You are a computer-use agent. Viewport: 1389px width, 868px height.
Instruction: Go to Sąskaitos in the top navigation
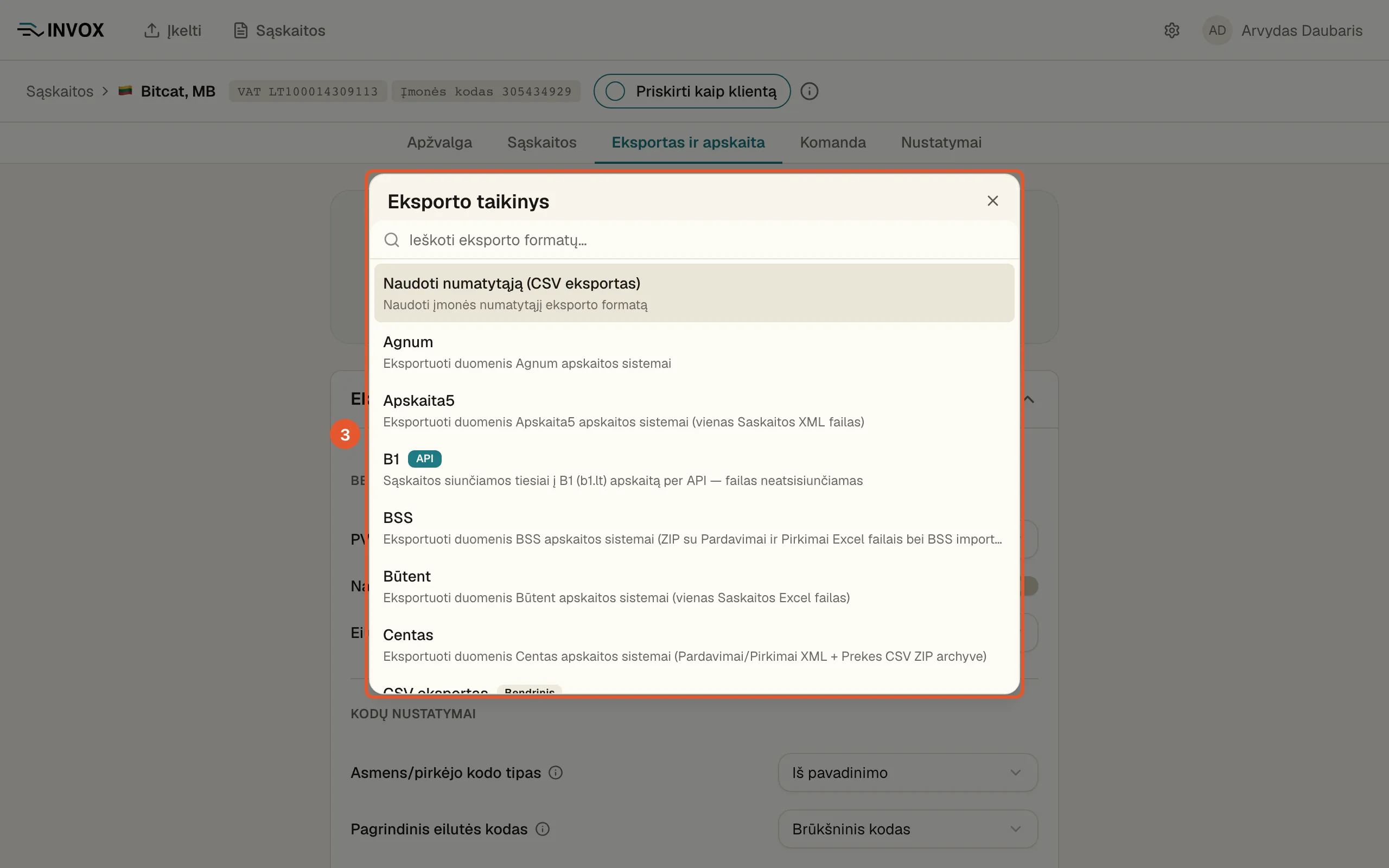[279, 30]
